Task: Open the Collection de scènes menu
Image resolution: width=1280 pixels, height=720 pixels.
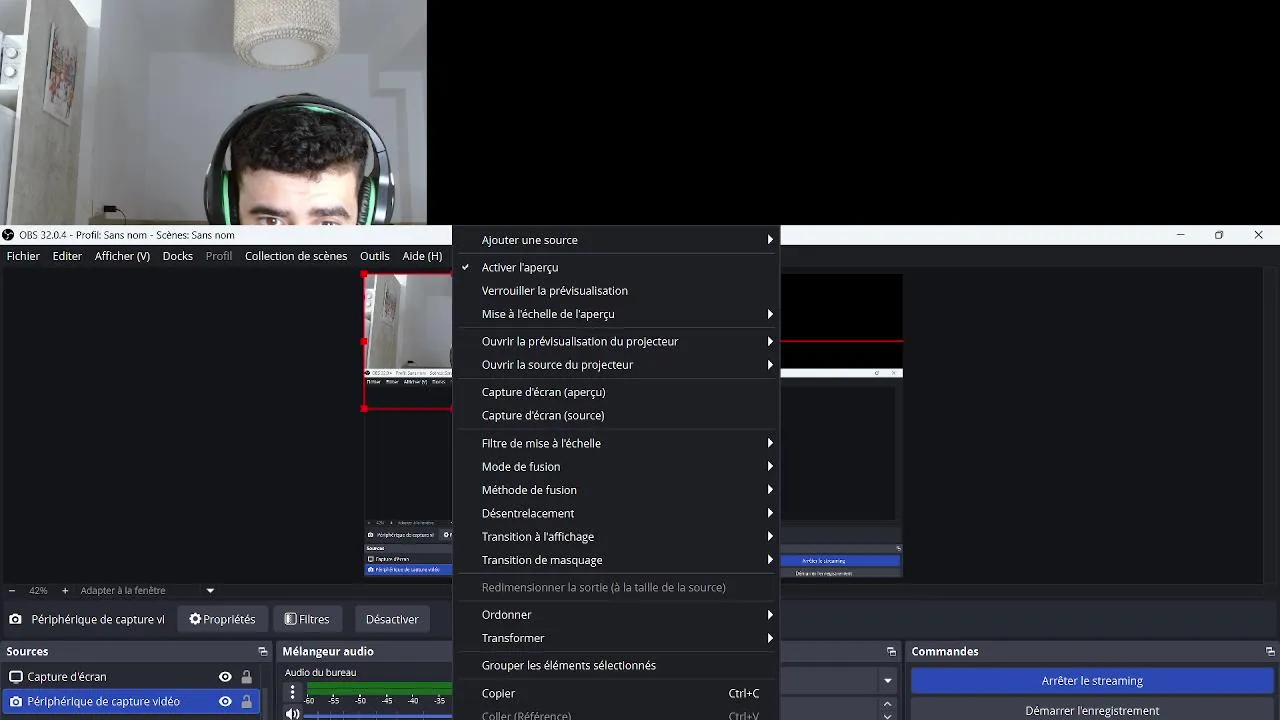Action: pyautogui.click(x=296, y=256)
